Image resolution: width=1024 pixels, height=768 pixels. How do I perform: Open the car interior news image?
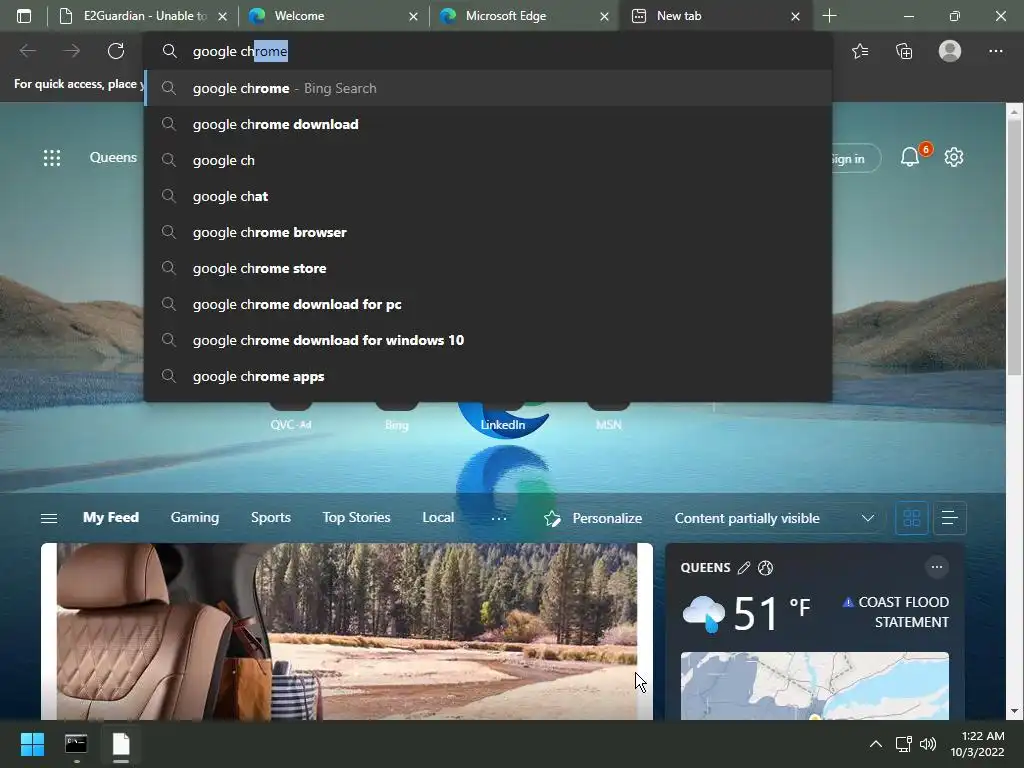tap(347, 632)
